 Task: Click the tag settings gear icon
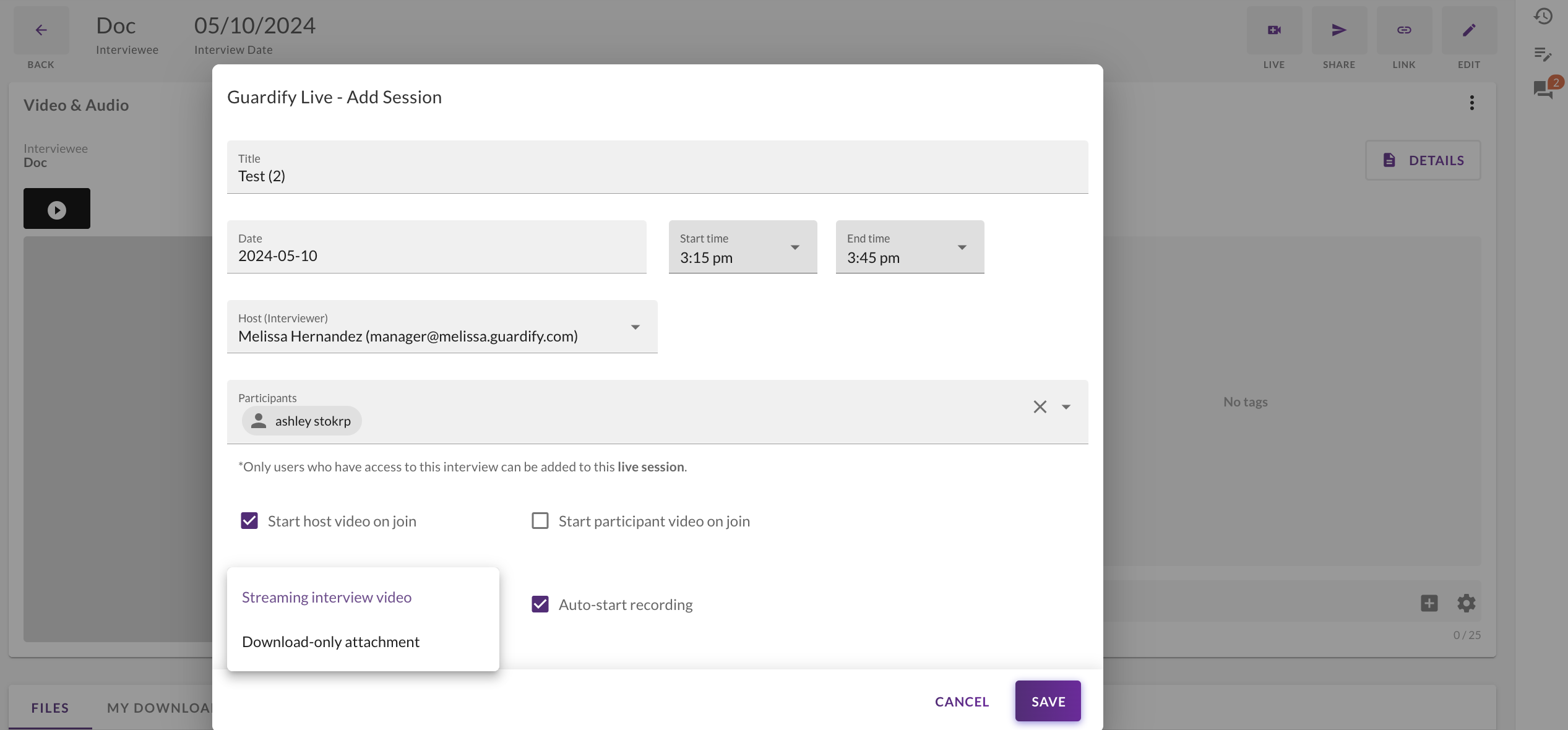(x=1466, y=603)
